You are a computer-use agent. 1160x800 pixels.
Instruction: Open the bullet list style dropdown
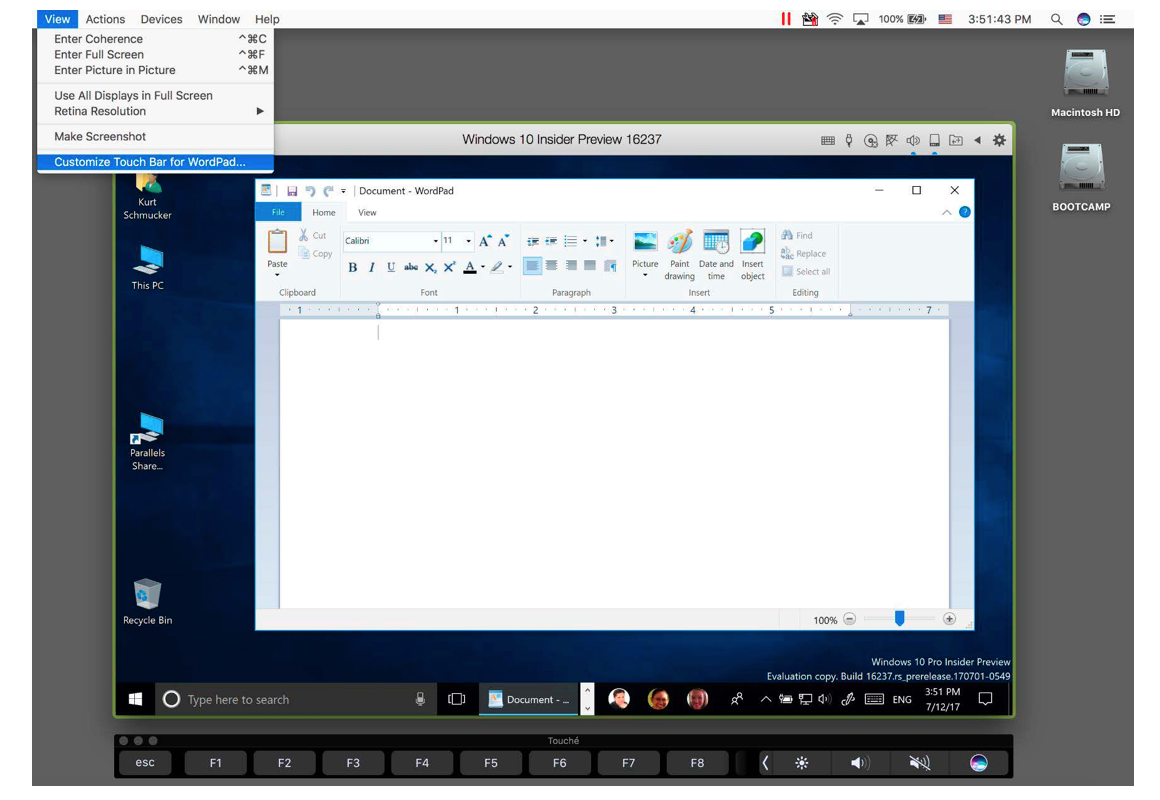pos(584,241)
